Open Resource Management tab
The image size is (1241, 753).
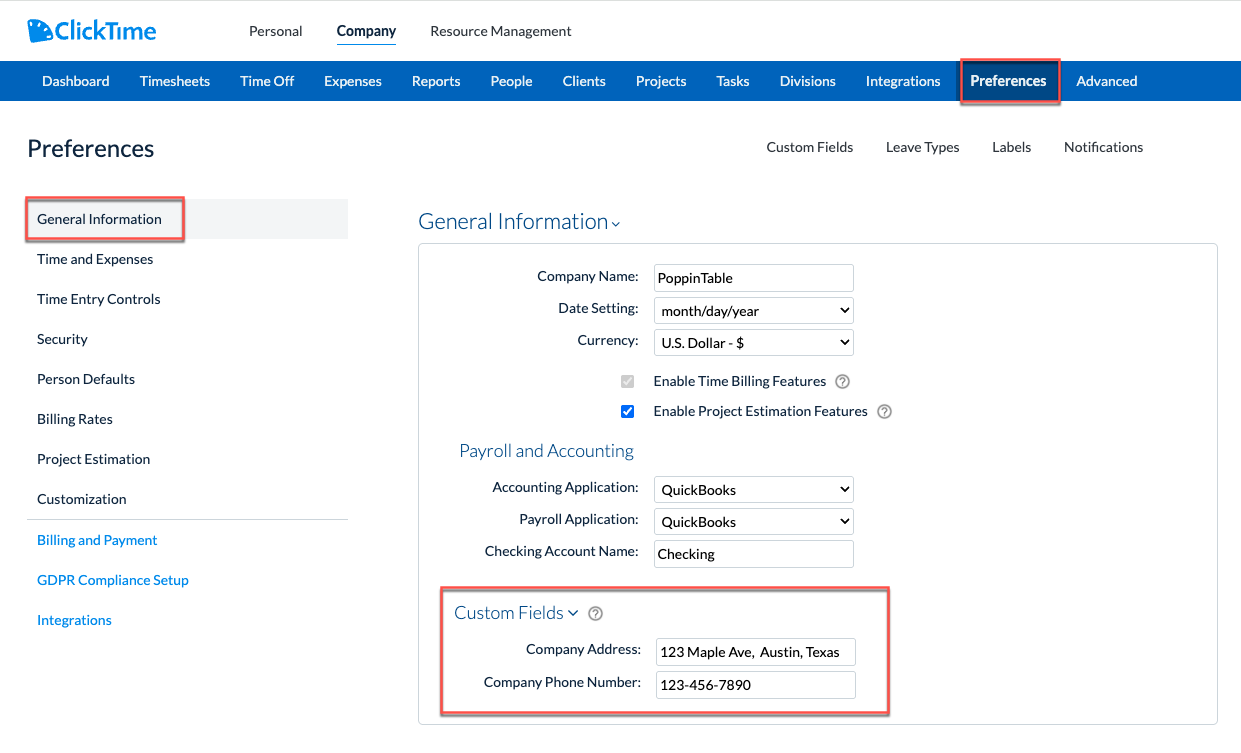point(501,31)
